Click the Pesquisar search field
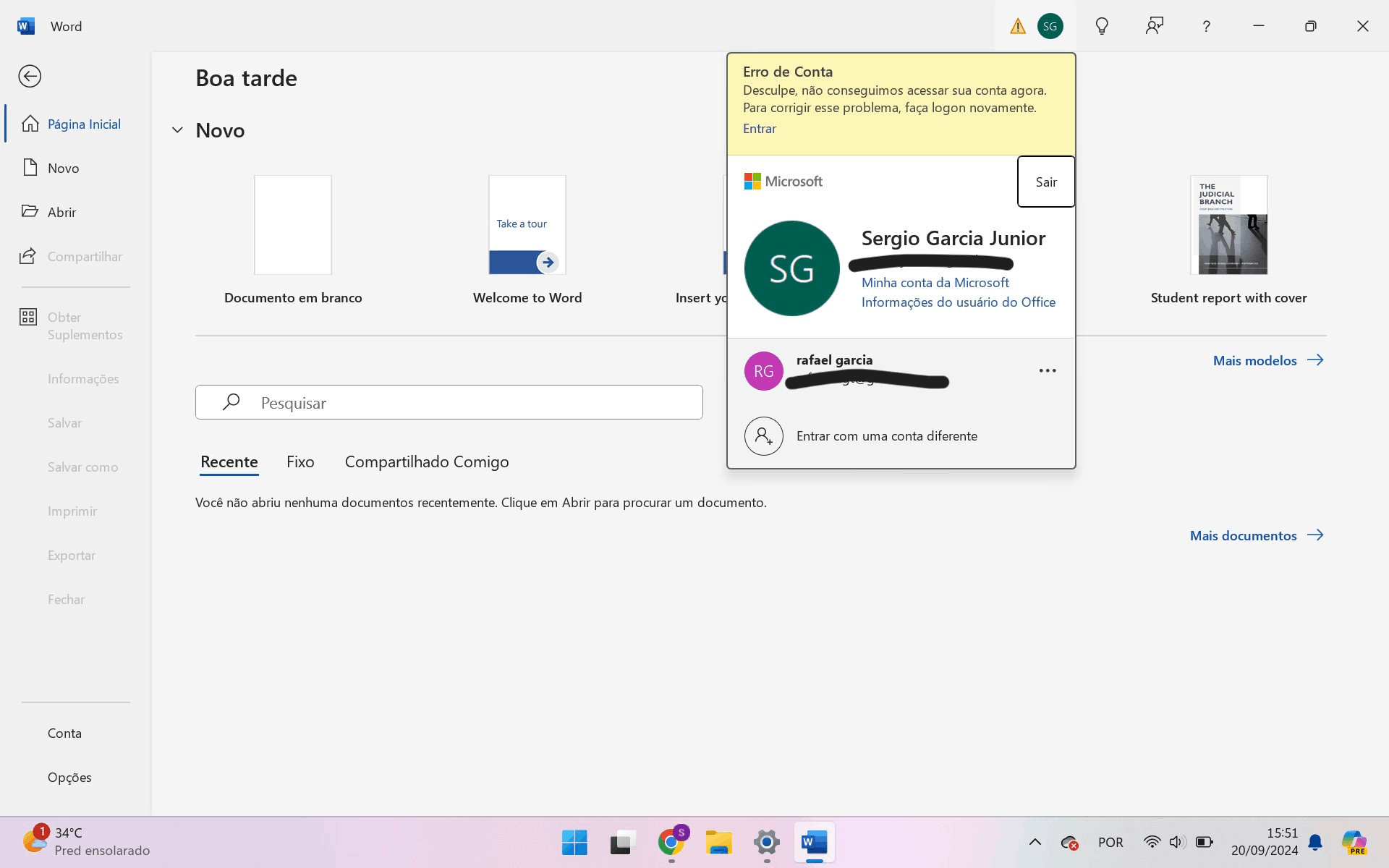 click(x=449, y=402)
